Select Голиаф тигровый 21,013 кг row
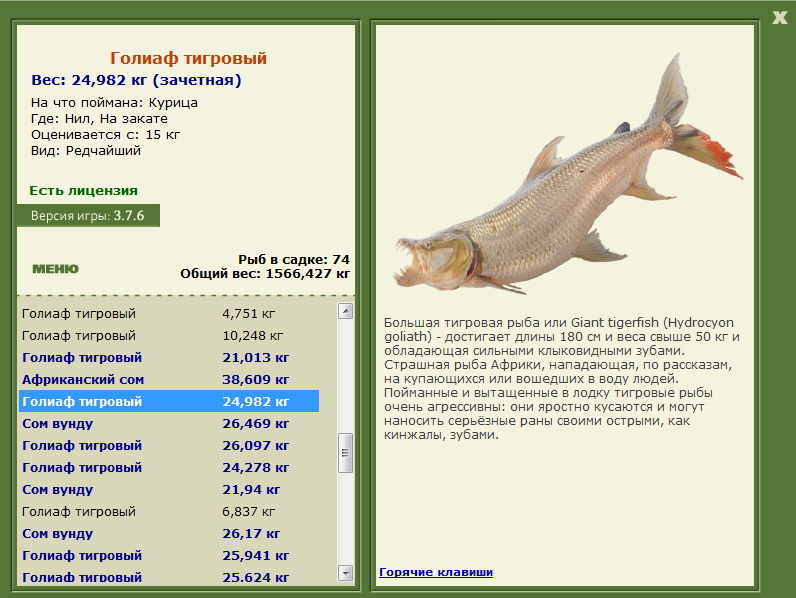The image size is (796, 598). tap(169, 357)
